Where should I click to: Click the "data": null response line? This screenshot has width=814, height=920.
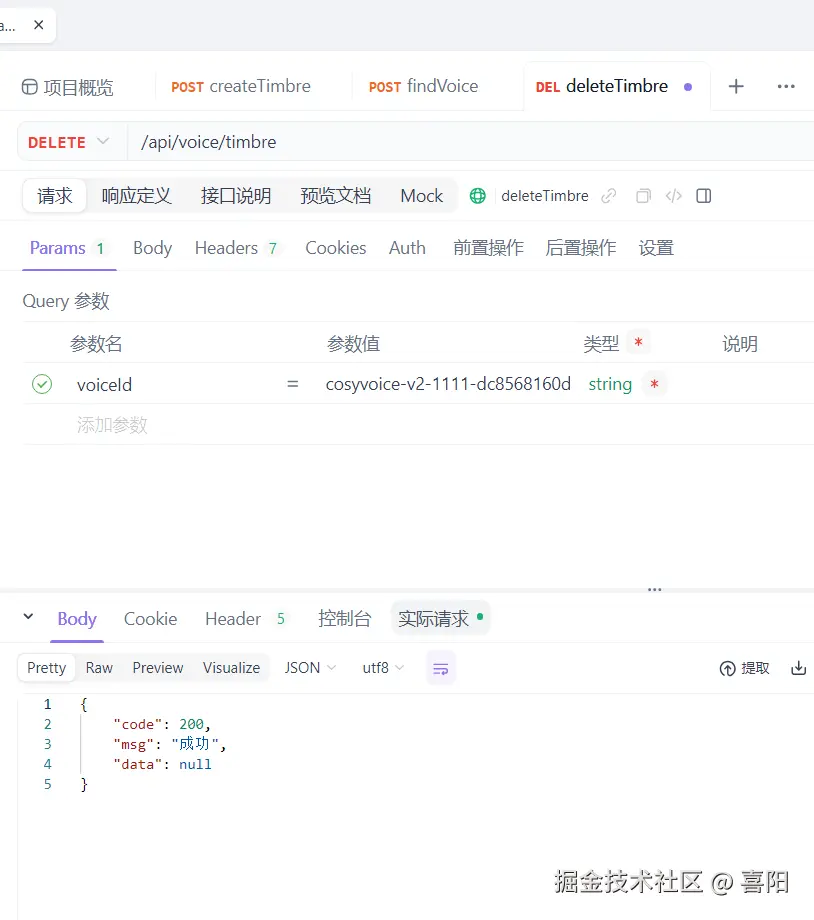pos(162,764)
